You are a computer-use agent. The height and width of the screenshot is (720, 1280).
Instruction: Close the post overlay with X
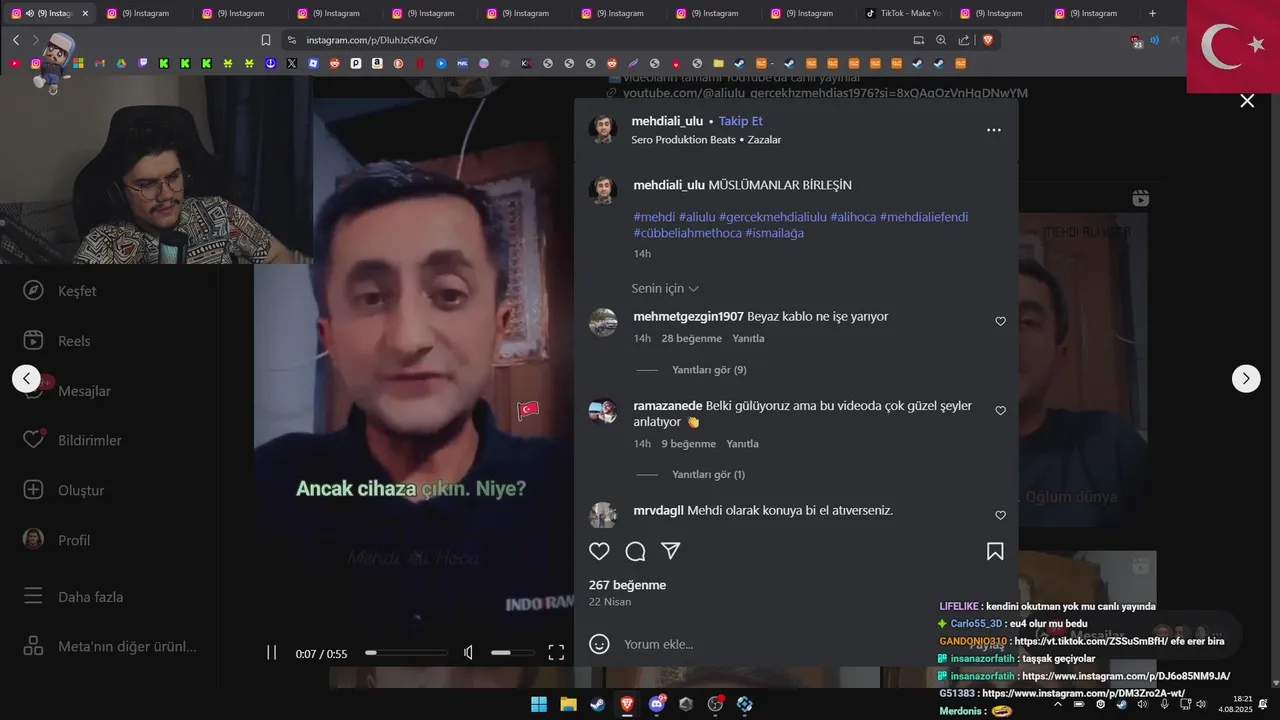point(1247,101)
